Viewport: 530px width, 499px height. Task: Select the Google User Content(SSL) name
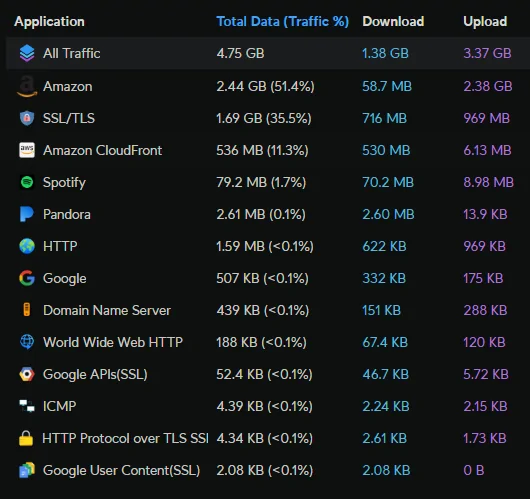[121, 471]
